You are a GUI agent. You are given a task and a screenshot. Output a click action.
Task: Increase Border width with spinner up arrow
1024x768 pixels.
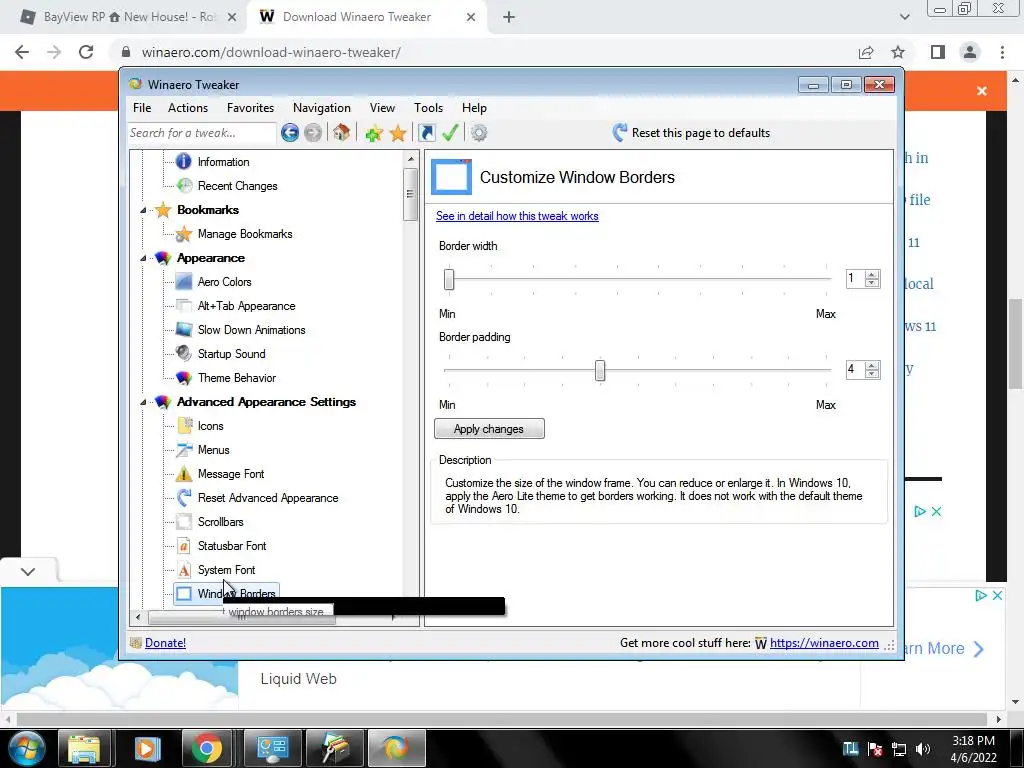click(872, 274)
